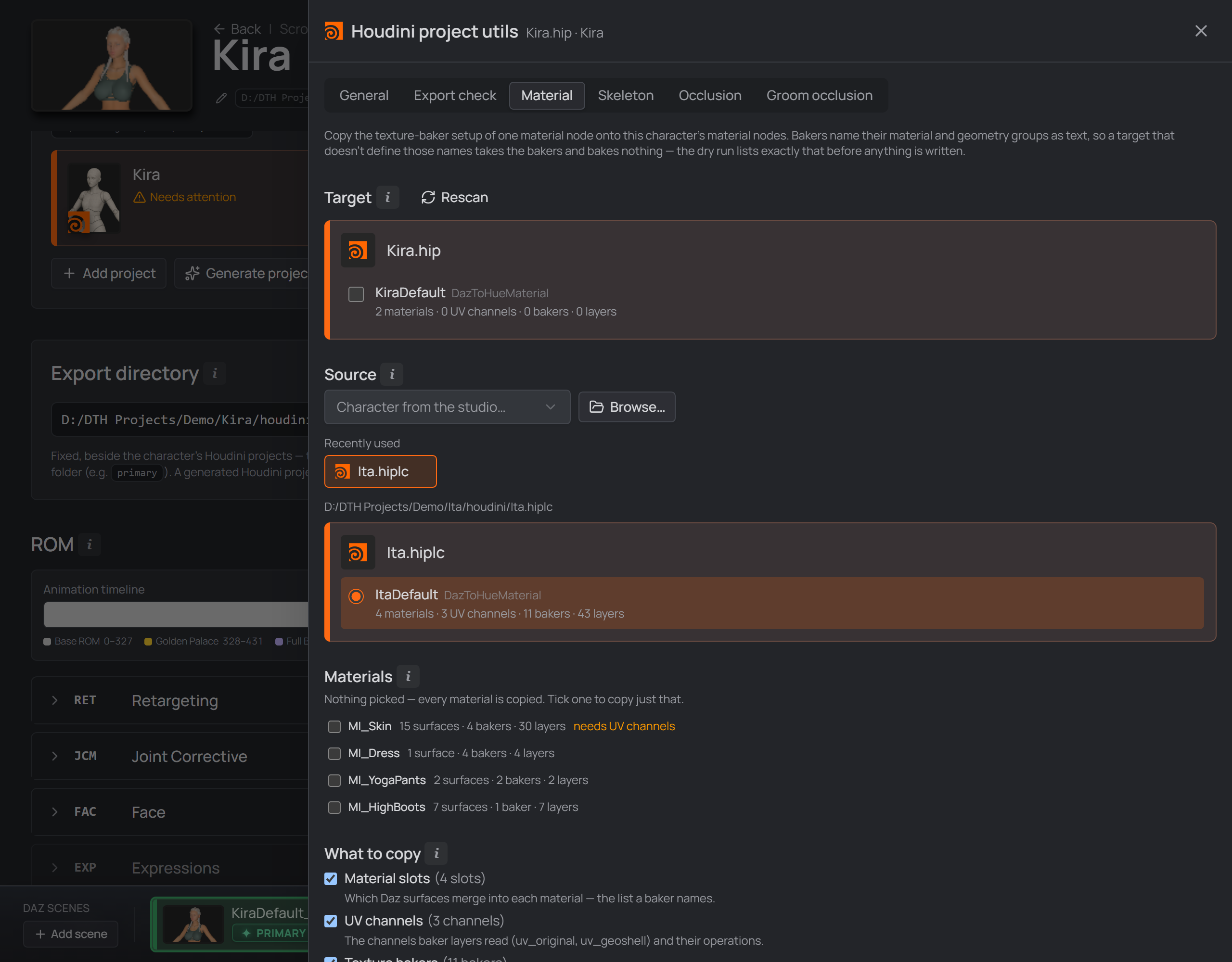Select the ItaDefault radio button
1232x962 pixels.
click(356, 596)
